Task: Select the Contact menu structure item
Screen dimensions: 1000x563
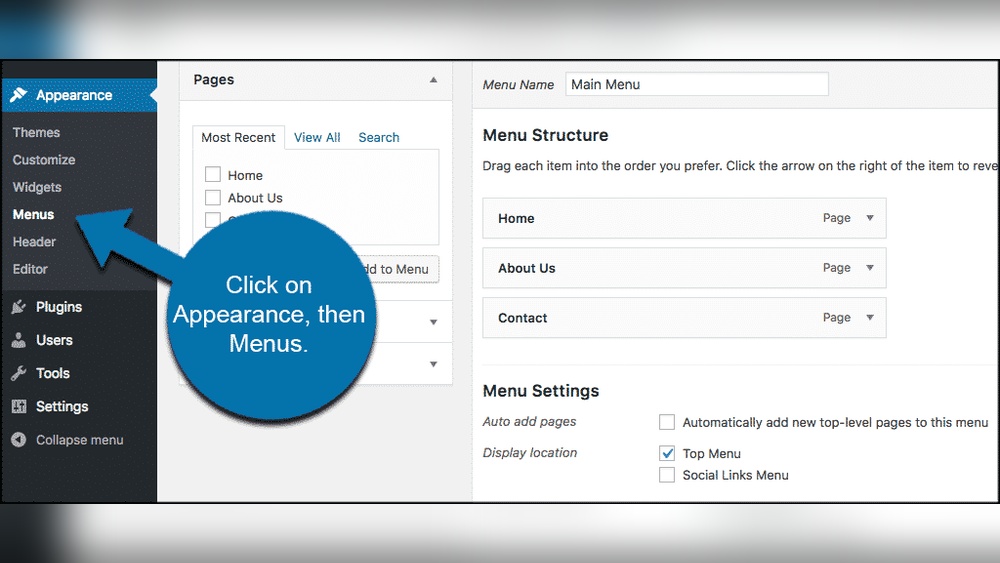Action: (684, 318)
